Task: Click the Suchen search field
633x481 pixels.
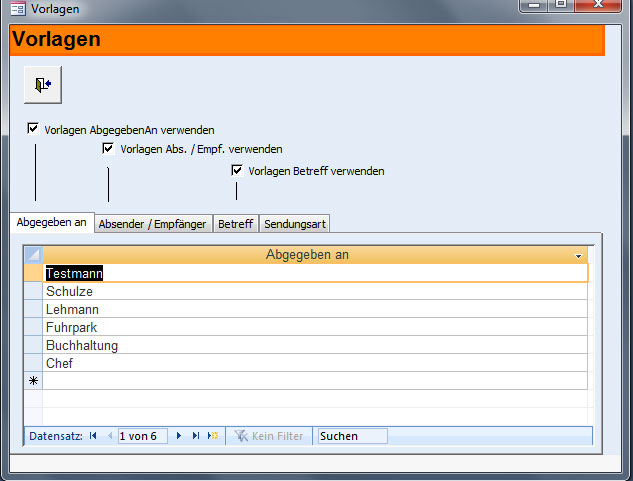Action: point(352,436)
